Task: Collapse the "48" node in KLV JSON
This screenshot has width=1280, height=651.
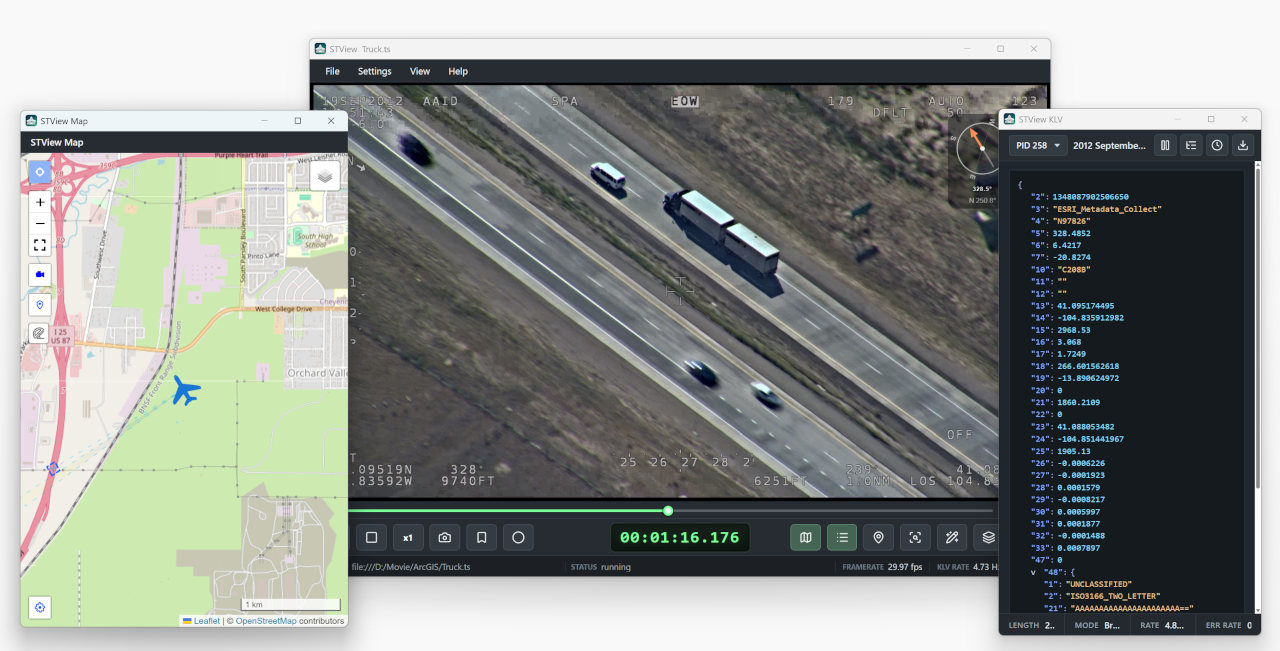Action: coord(1034,572)
